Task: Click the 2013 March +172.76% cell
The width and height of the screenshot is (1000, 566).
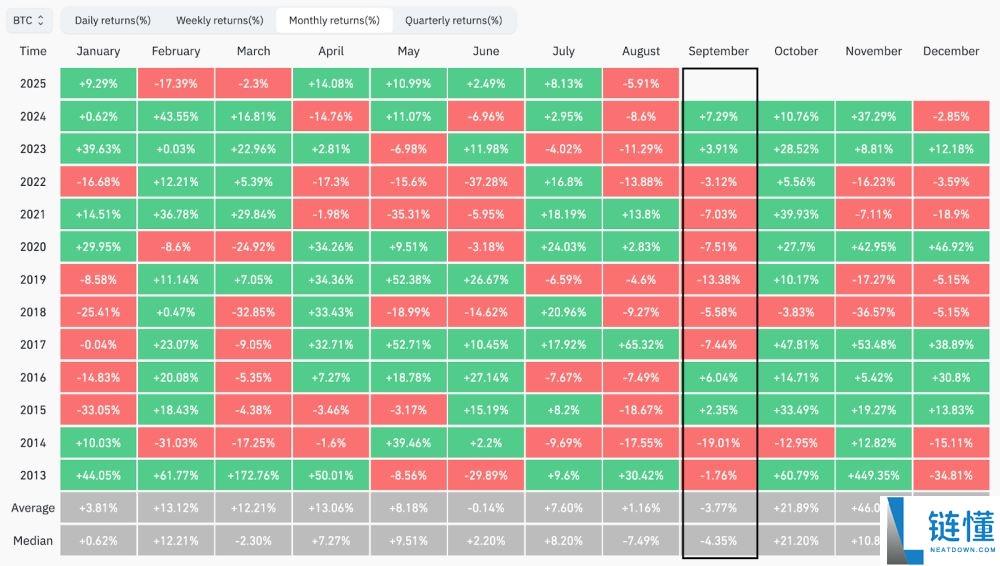Action: [x=254, y=475]
